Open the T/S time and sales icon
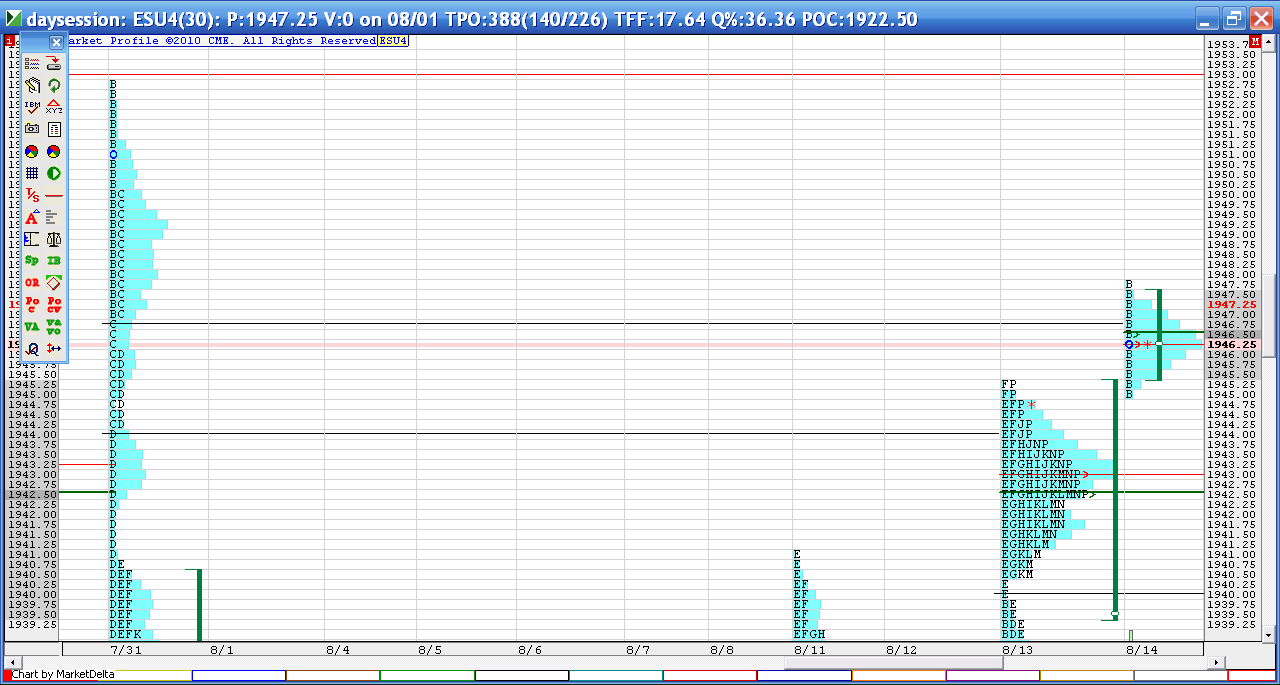The height and width of the screenshot is (685, 1280). coord(32,195)
